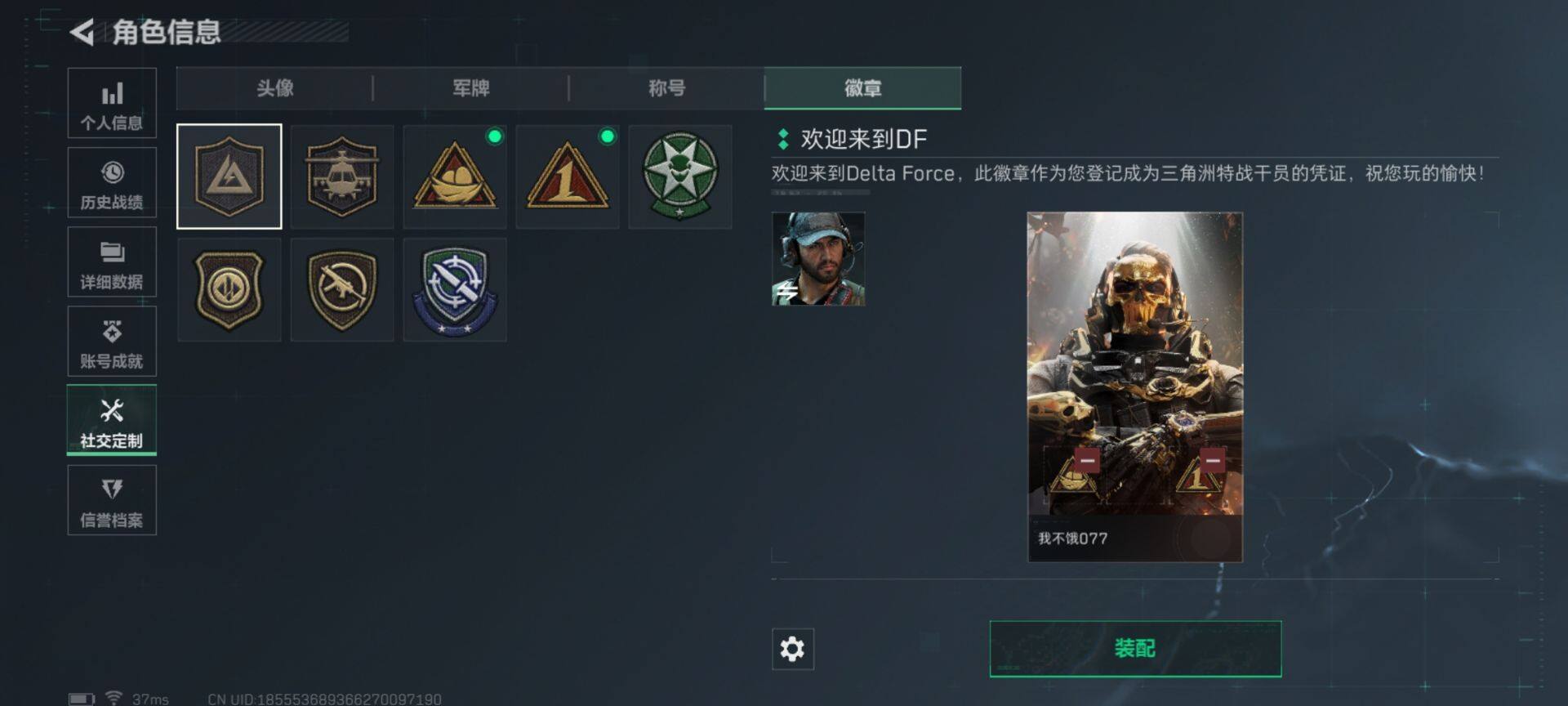Remove the right equipped badge via minus
Viewport: 1568px width, 706px height.
pos(1213,460)
